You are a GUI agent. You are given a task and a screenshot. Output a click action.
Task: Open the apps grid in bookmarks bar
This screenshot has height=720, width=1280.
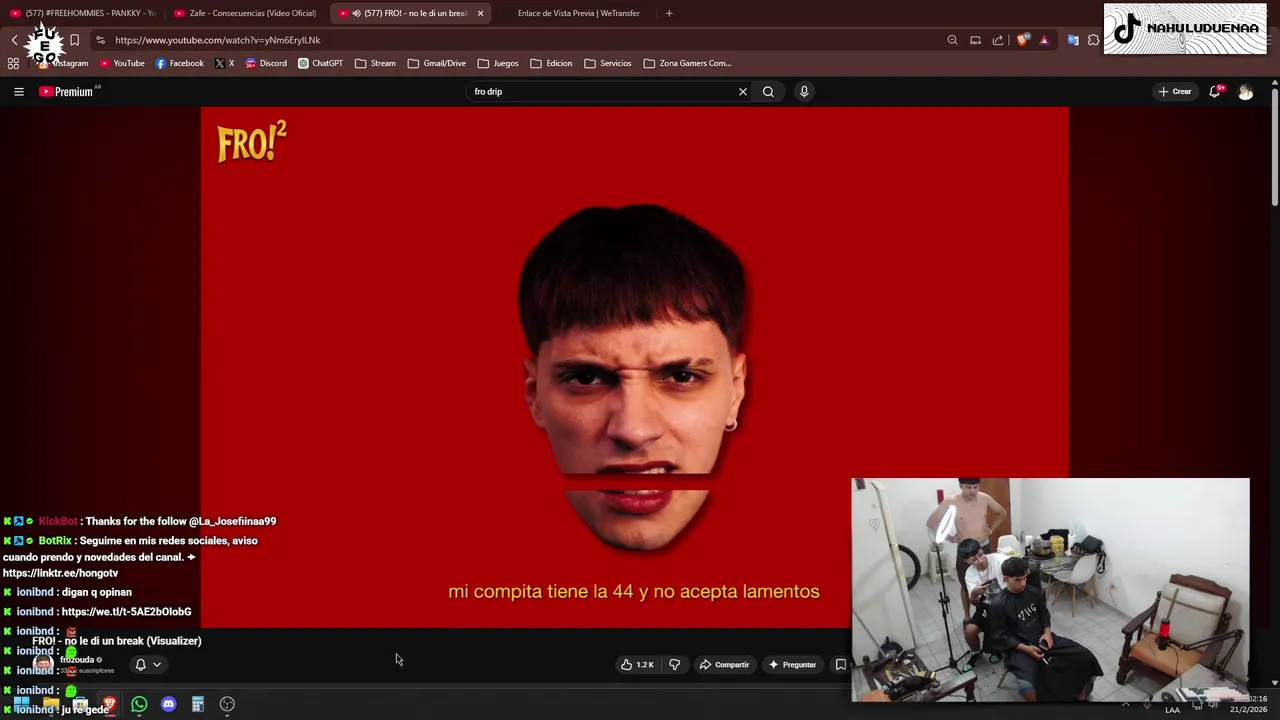pos(13,63)
